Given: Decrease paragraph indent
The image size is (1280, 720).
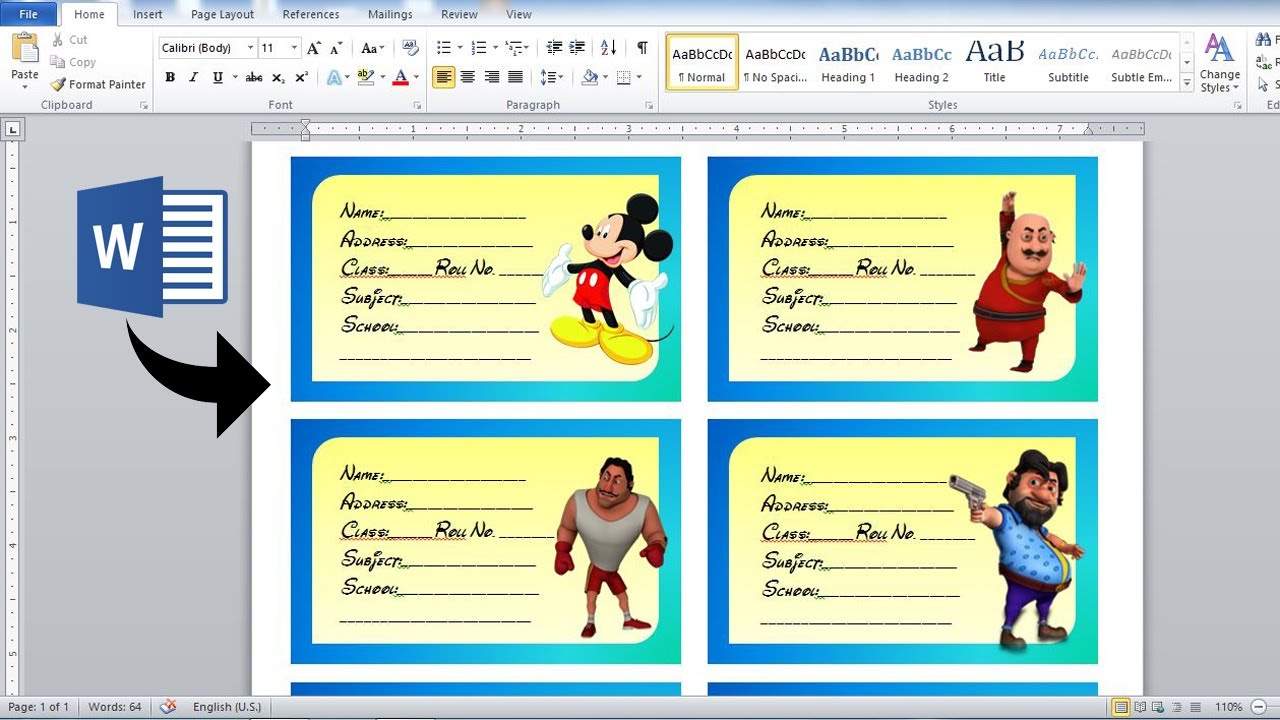Looking at the screenshot, I should tap(555, 48).
